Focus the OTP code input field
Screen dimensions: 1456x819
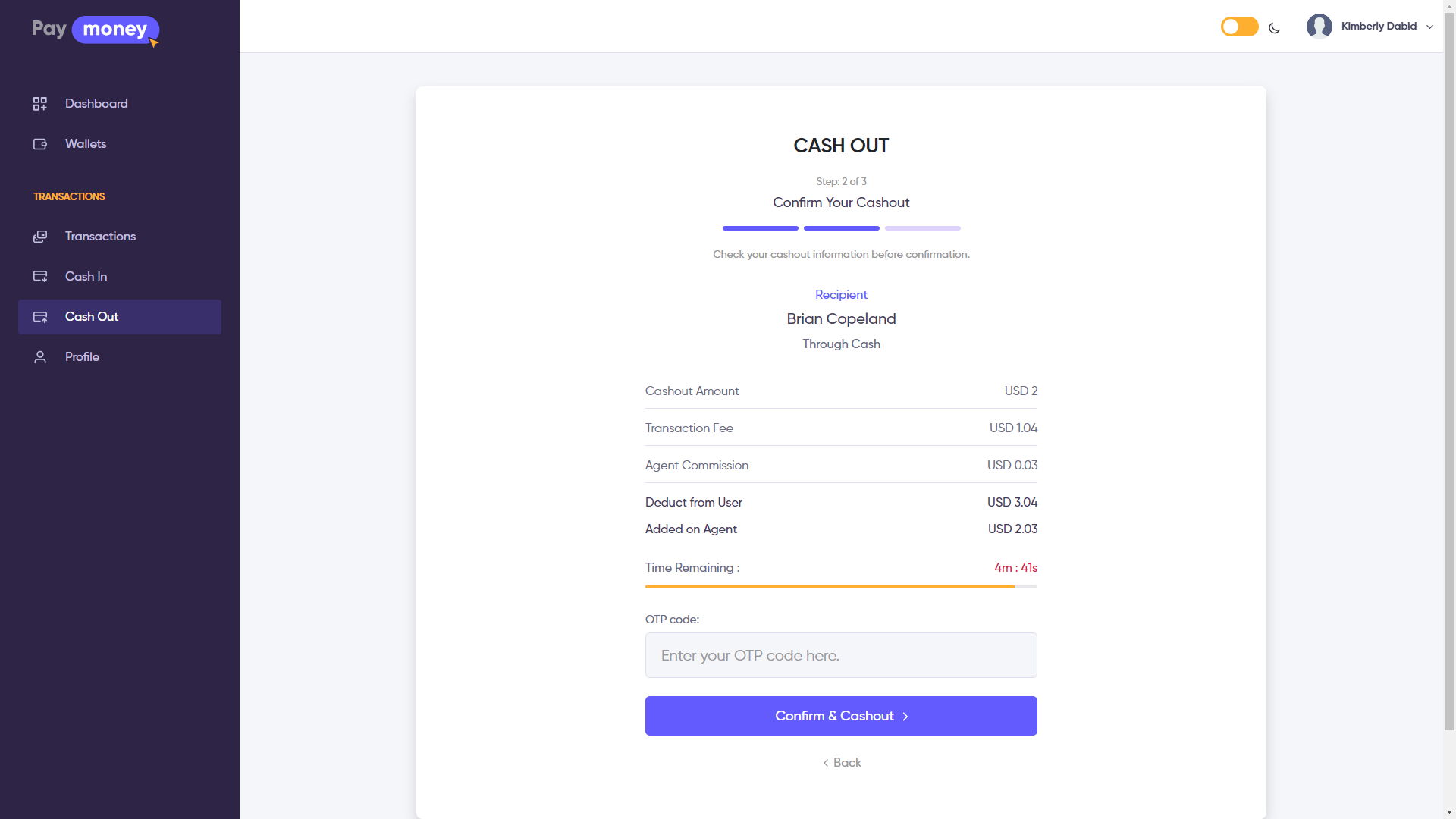(841, 654)
